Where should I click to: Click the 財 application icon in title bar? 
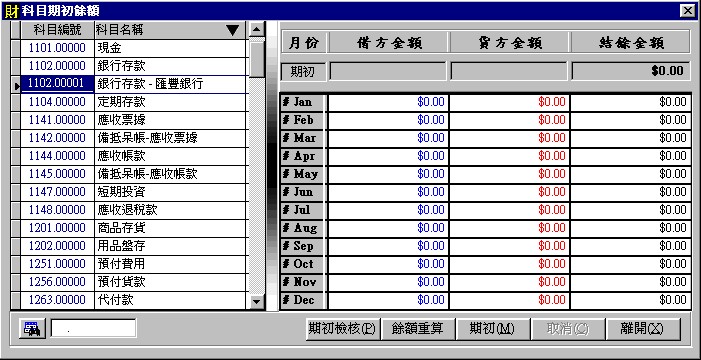10,10
